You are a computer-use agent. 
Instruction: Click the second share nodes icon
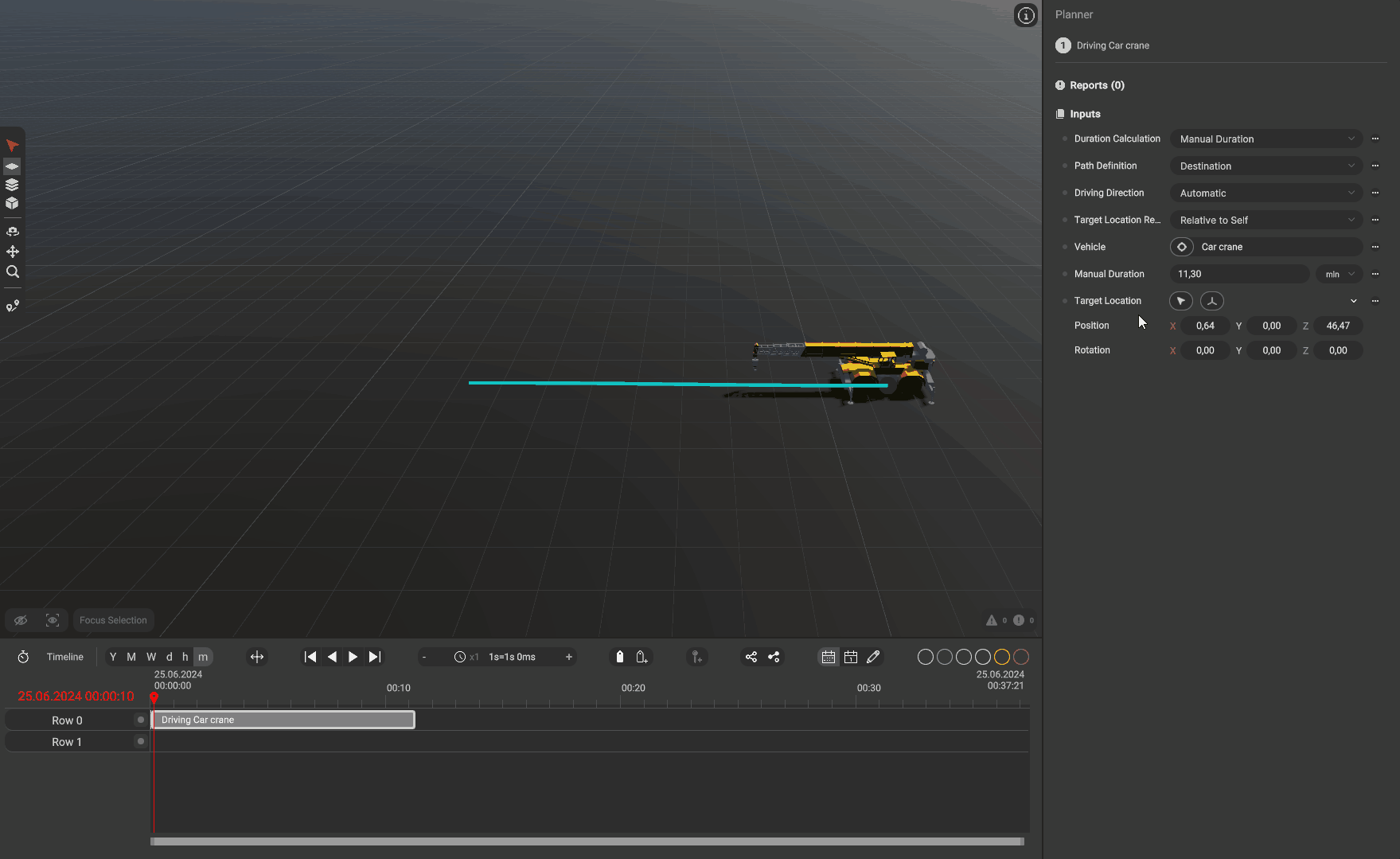(774, 657)
